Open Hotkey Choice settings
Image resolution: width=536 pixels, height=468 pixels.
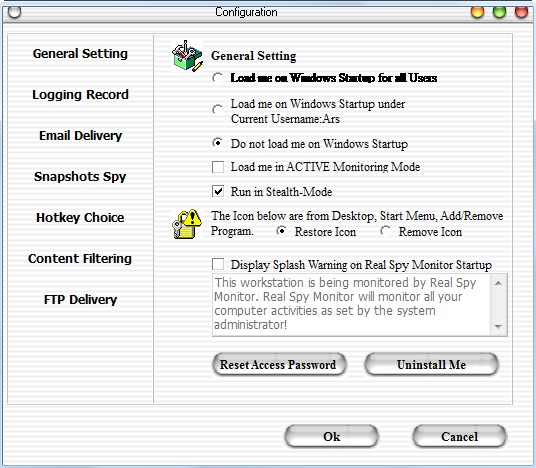(x=80, y=218)
